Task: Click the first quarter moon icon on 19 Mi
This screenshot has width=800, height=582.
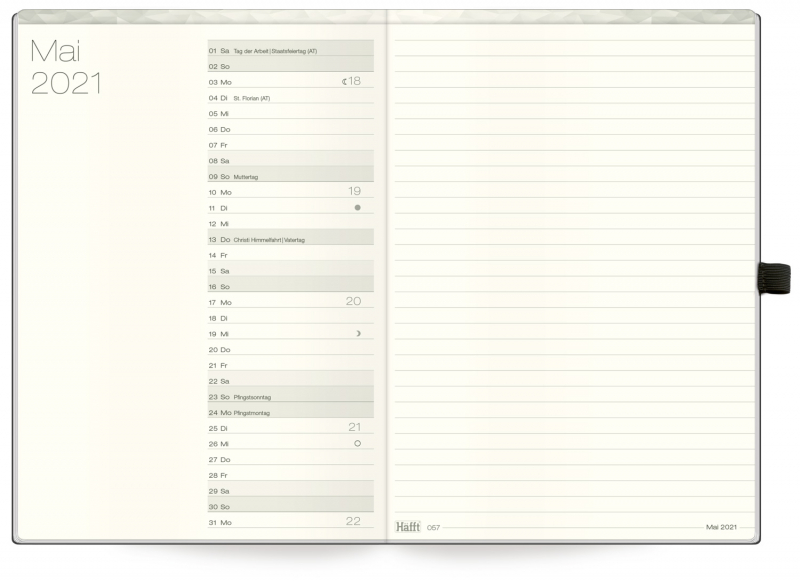Action: pos(358,333)
